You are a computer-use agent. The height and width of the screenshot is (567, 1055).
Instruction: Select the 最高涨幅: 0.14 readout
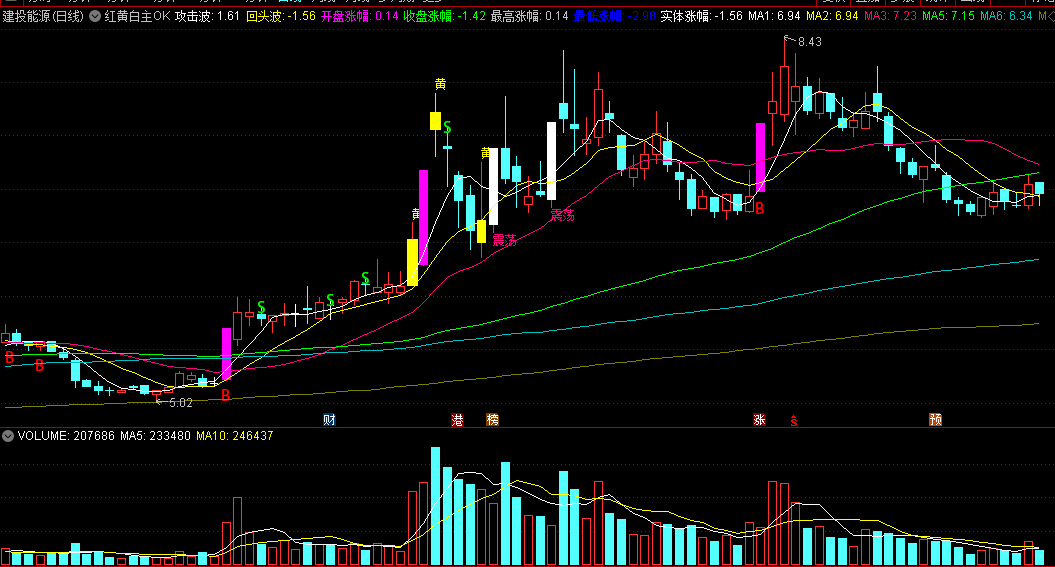click(x=530, y=15)
